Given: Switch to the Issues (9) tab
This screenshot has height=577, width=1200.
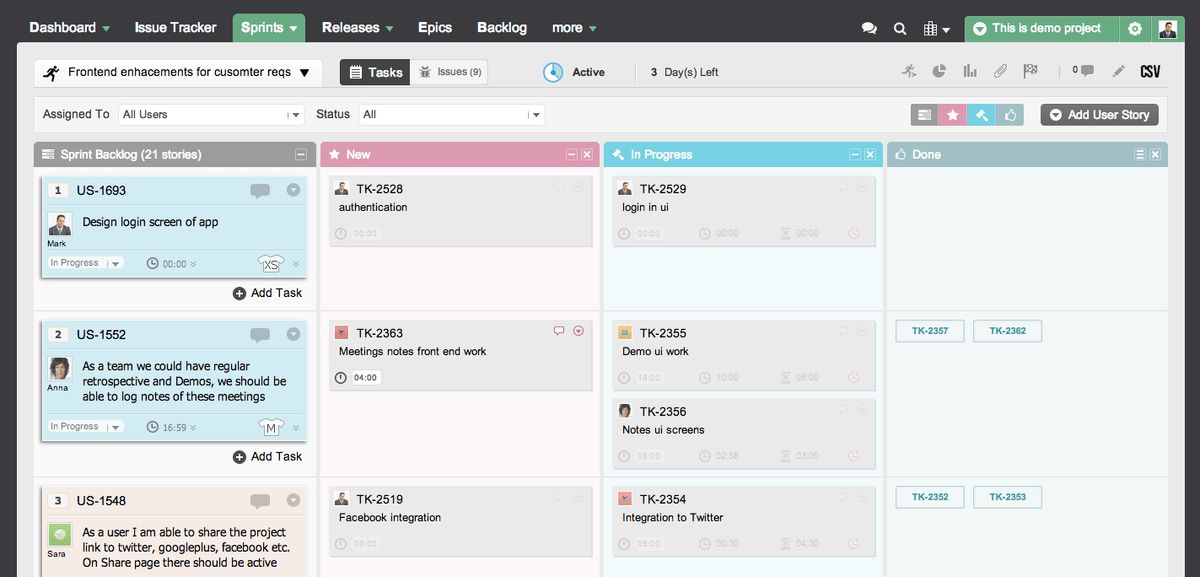Looking at the screenshot, I should [450, 72].
